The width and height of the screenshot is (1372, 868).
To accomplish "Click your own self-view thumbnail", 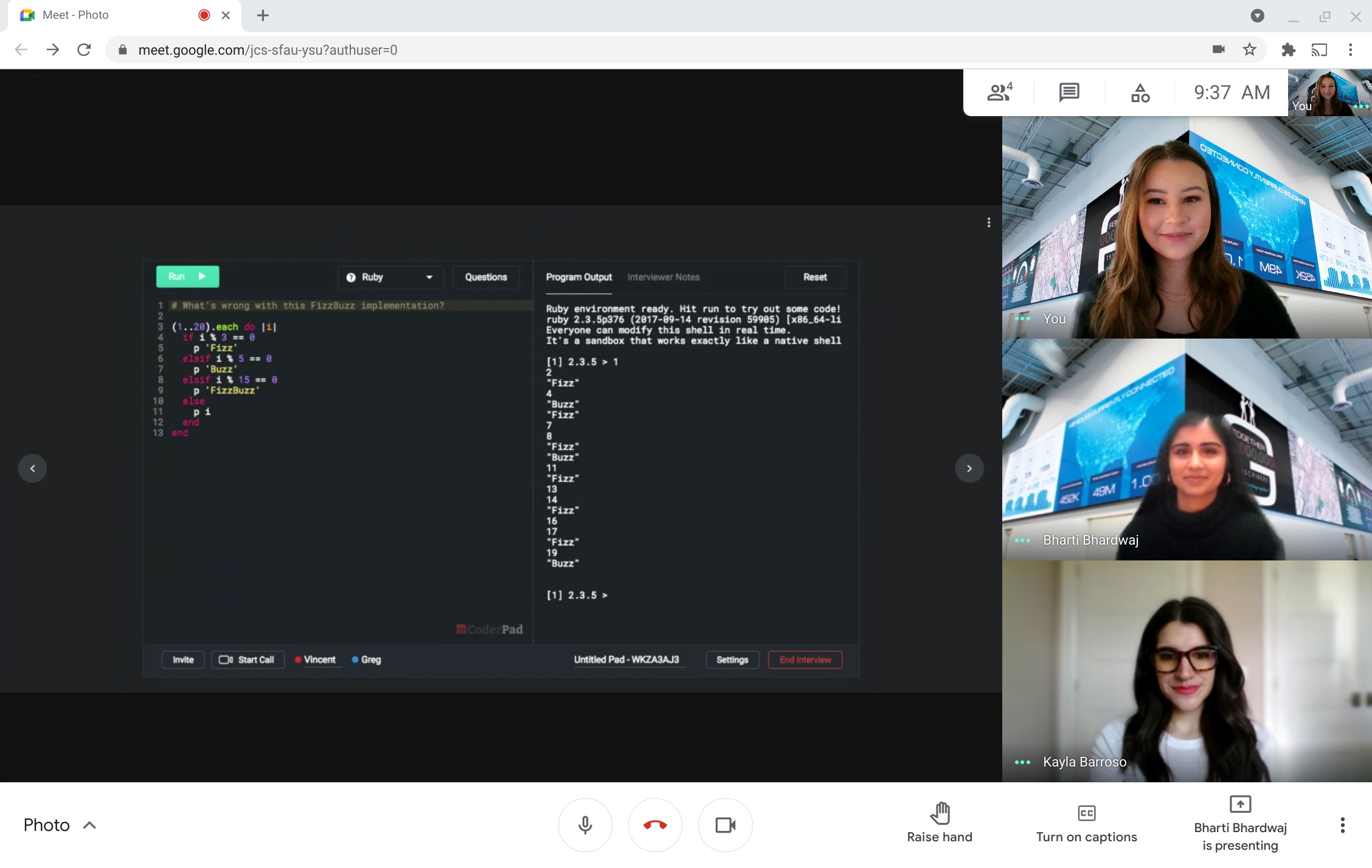I will tap(1329, 92).
